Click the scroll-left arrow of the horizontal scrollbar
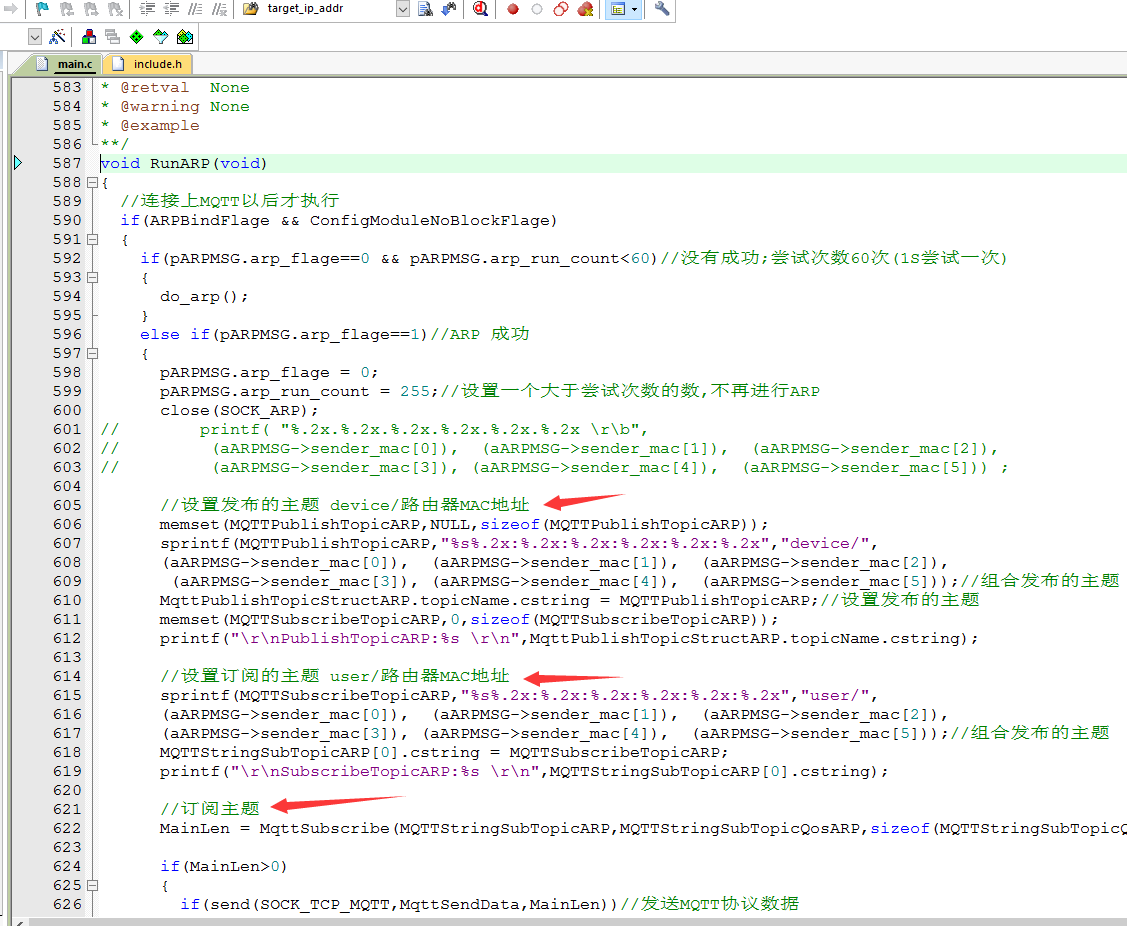This screenshot has height=926, width=1127. pos(20,922)
